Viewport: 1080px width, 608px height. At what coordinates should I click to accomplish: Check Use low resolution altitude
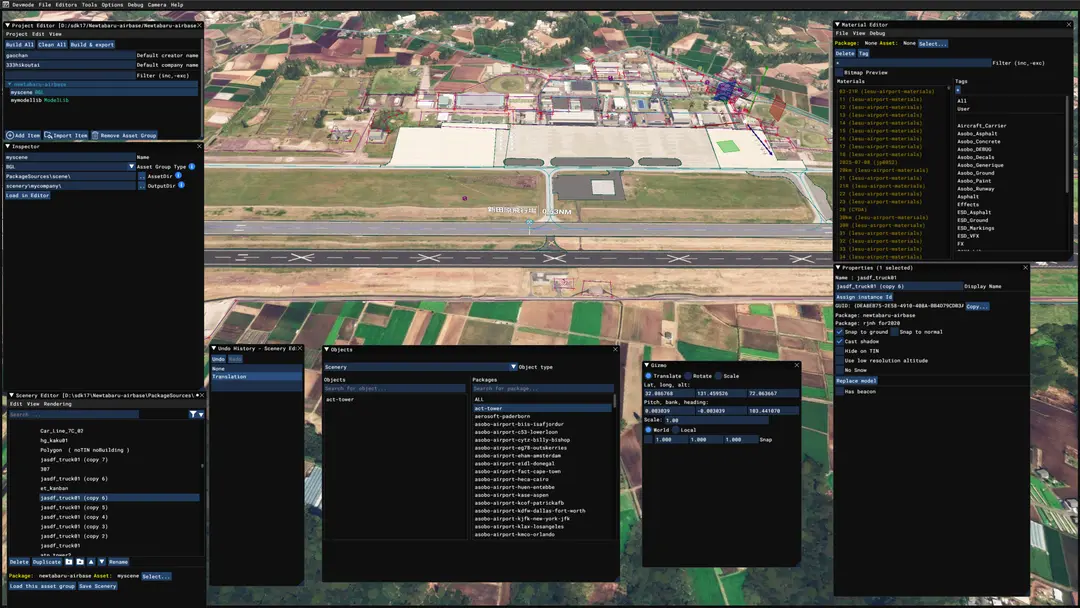pyautogui.click(x=840, y=361)
